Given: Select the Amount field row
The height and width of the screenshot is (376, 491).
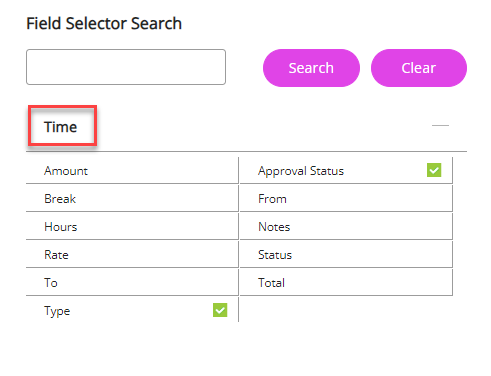Looking at the screenshot, I should pyautogui.click(x=132, y=171).
